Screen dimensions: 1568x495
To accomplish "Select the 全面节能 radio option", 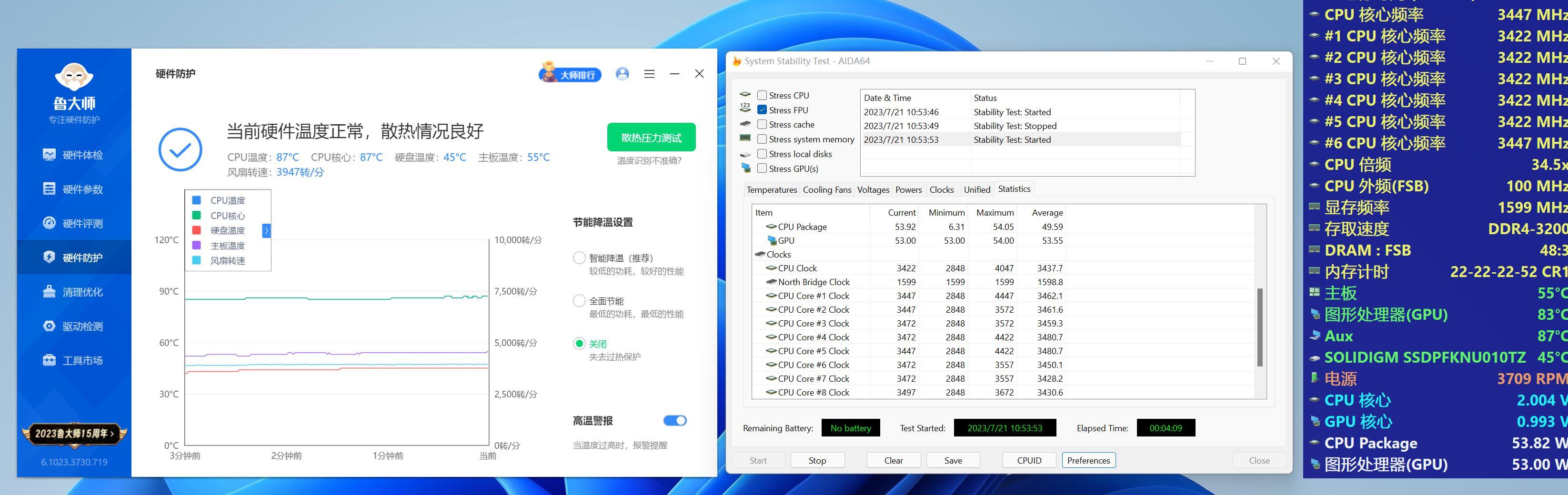I will click(x=579, y=300).
